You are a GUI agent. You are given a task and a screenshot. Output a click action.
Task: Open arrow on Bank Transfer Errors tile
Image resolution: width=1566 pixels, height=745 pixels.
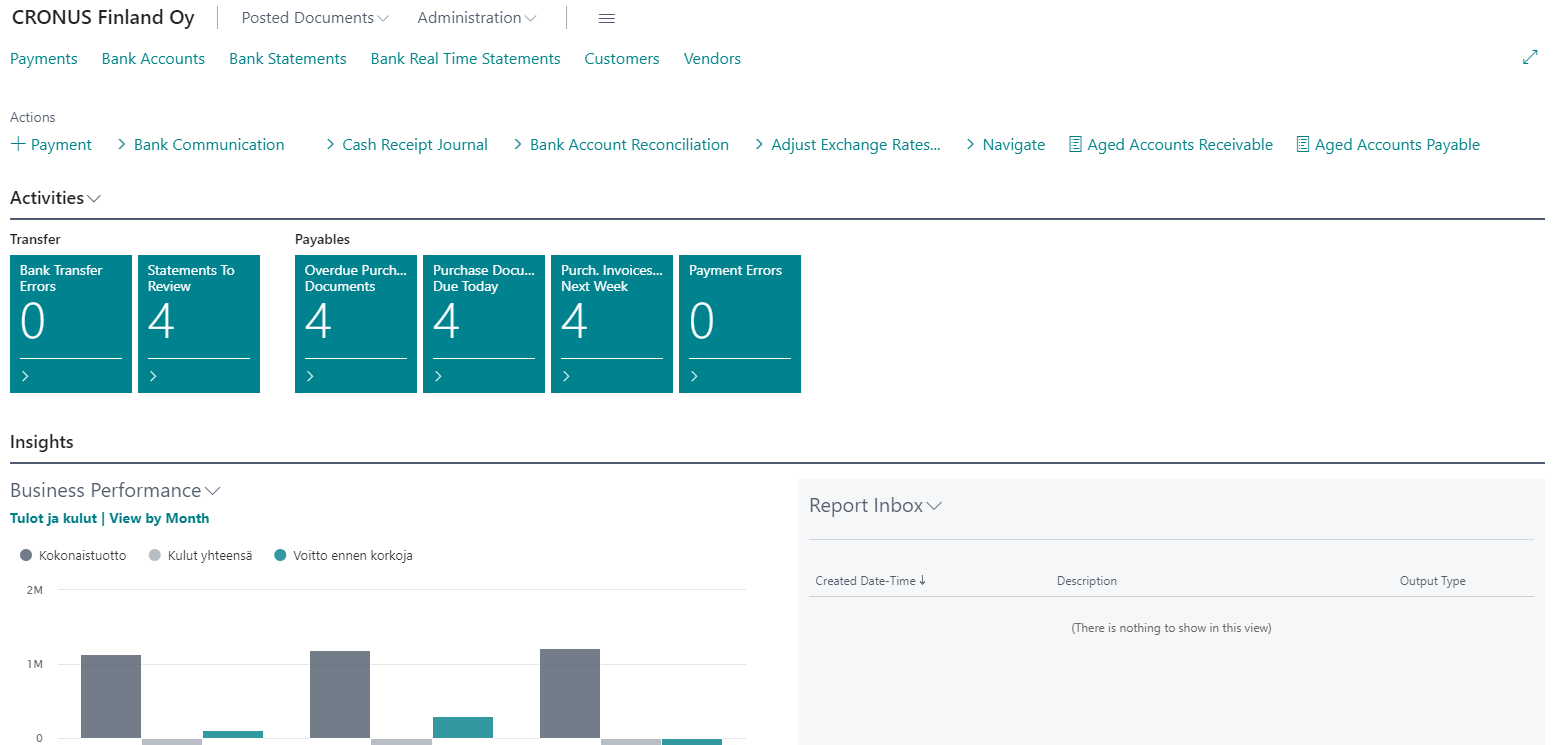tap(25, 376)
